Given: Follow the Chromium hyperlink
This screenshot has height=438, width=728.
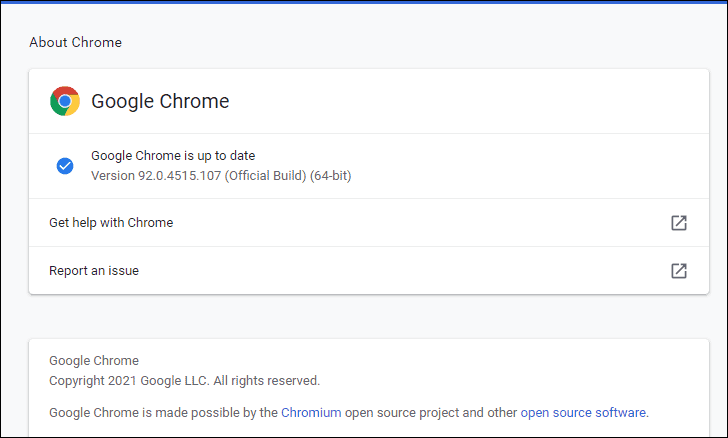Looking at the screenshot, I should (x=311, y=412).
